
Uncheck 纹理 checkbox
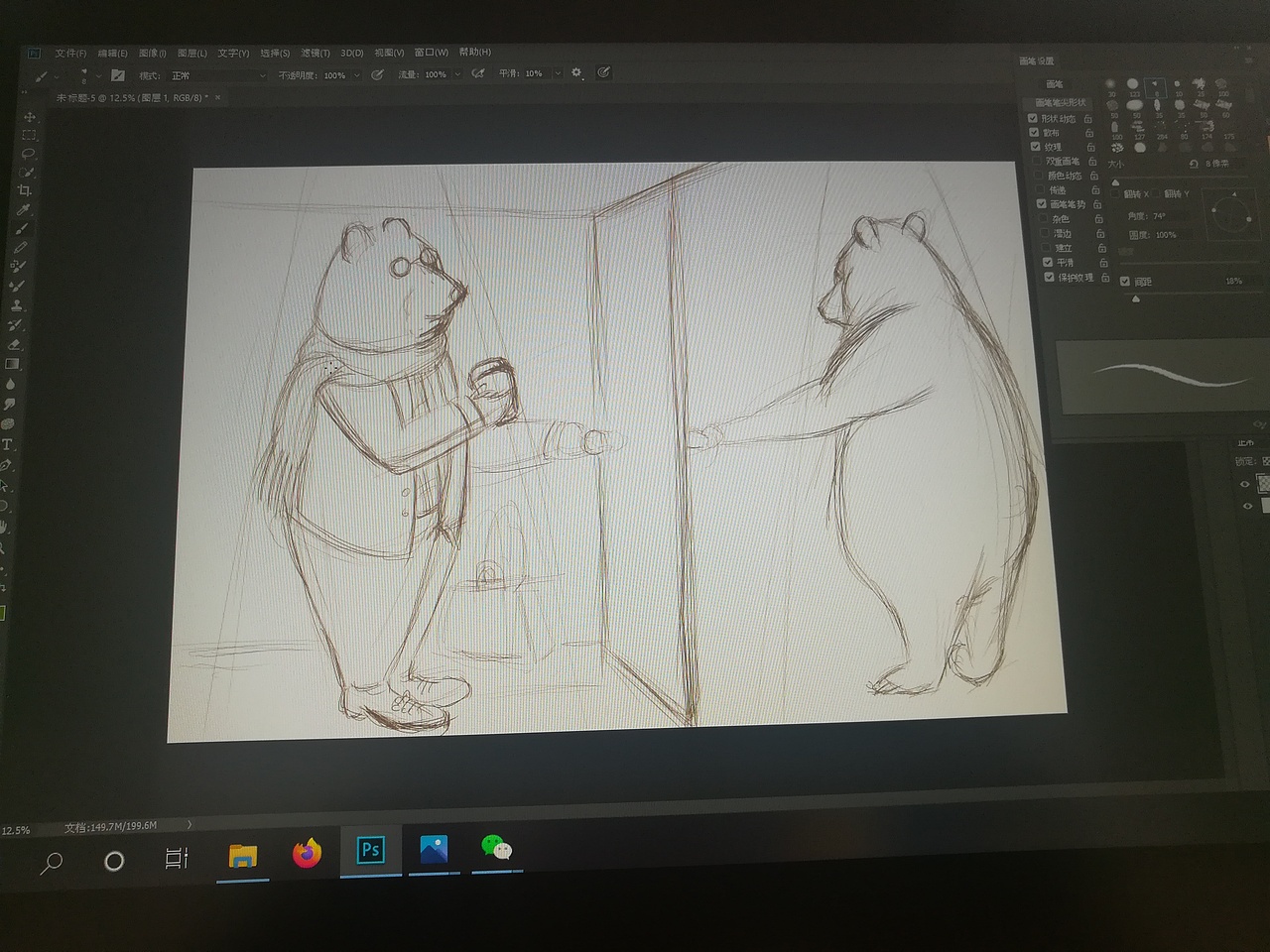tap(1035, 147)
